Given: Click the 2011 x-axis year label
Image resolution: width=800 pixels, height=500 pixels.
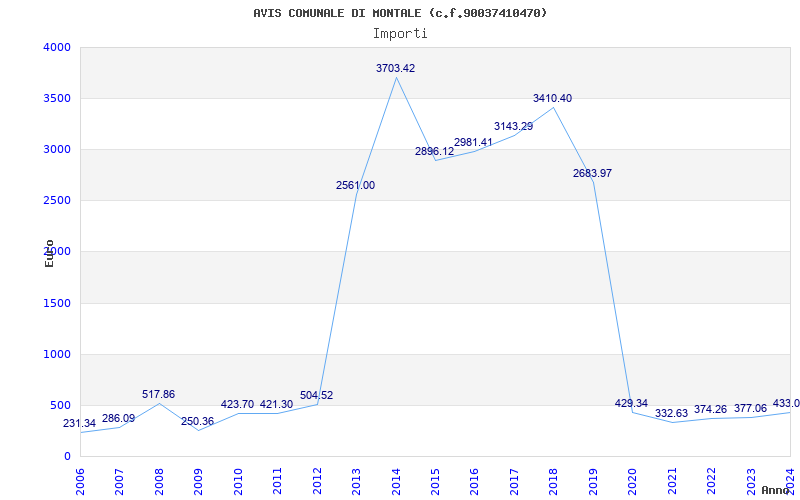Looking at the screenshot, I should point(277,481).
